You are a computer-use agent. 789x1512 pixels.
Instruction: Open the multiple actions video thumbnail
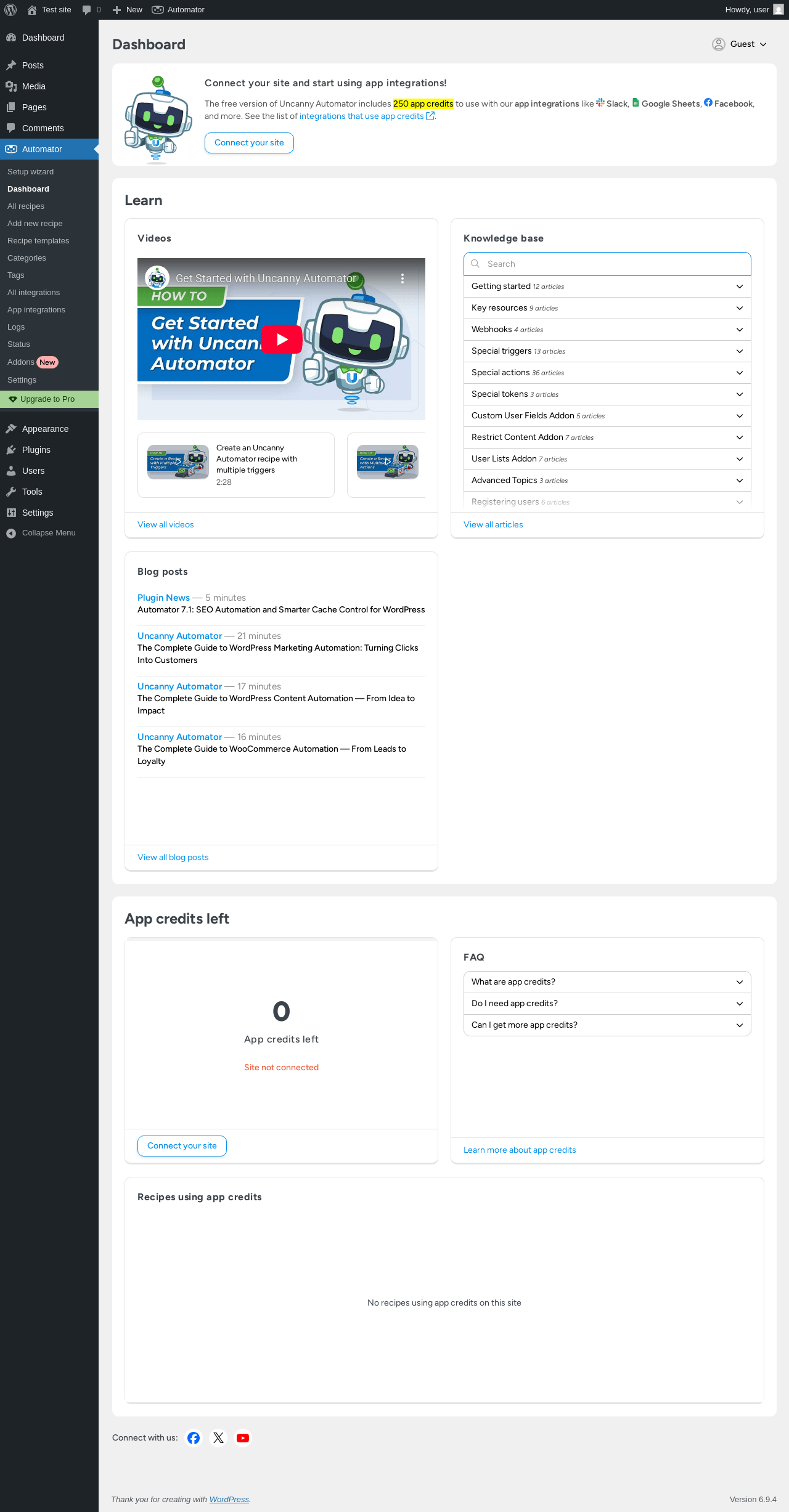(388, 462)
